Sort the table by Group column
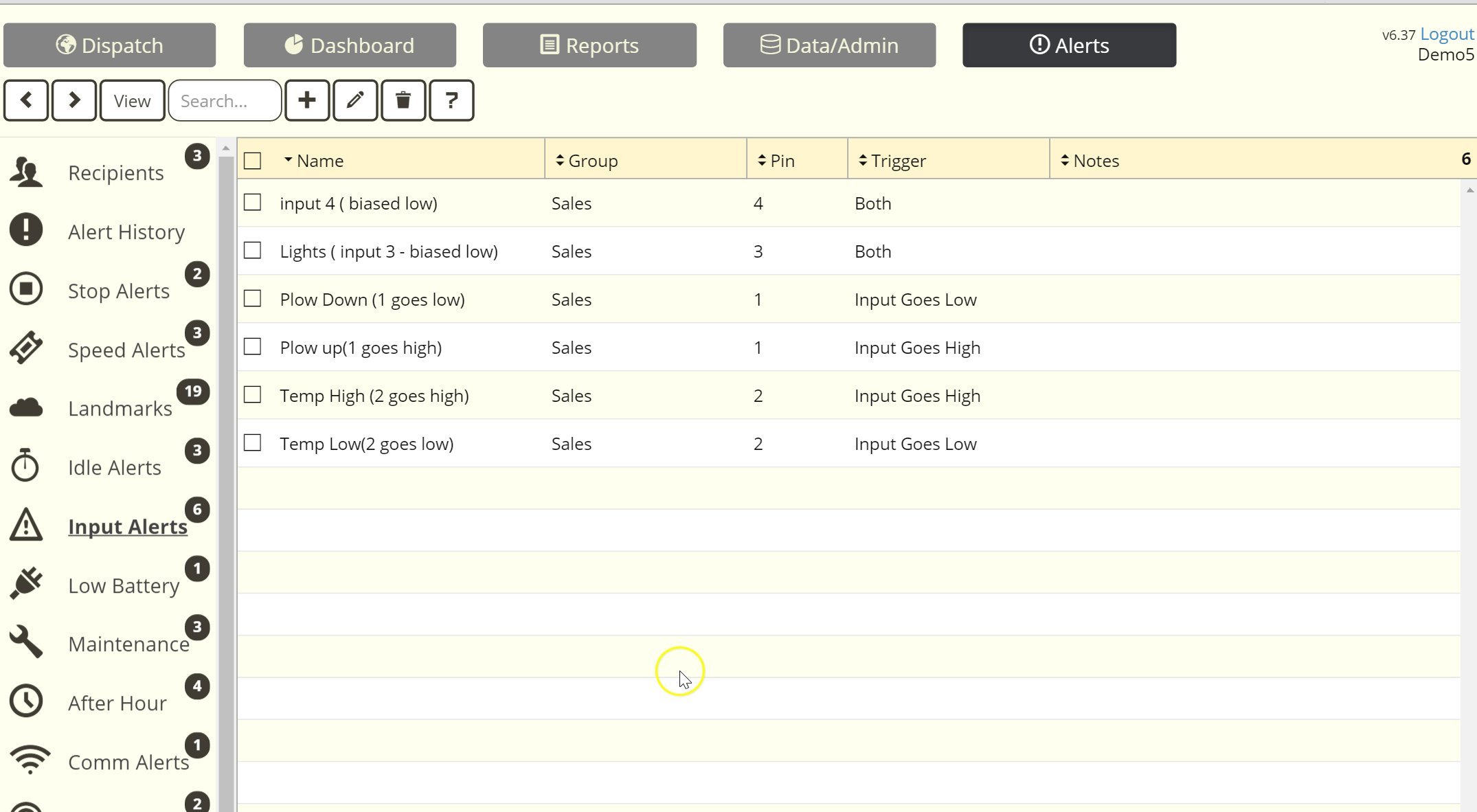The width and height of the screenshot is (1477, 812). point(587,161)
